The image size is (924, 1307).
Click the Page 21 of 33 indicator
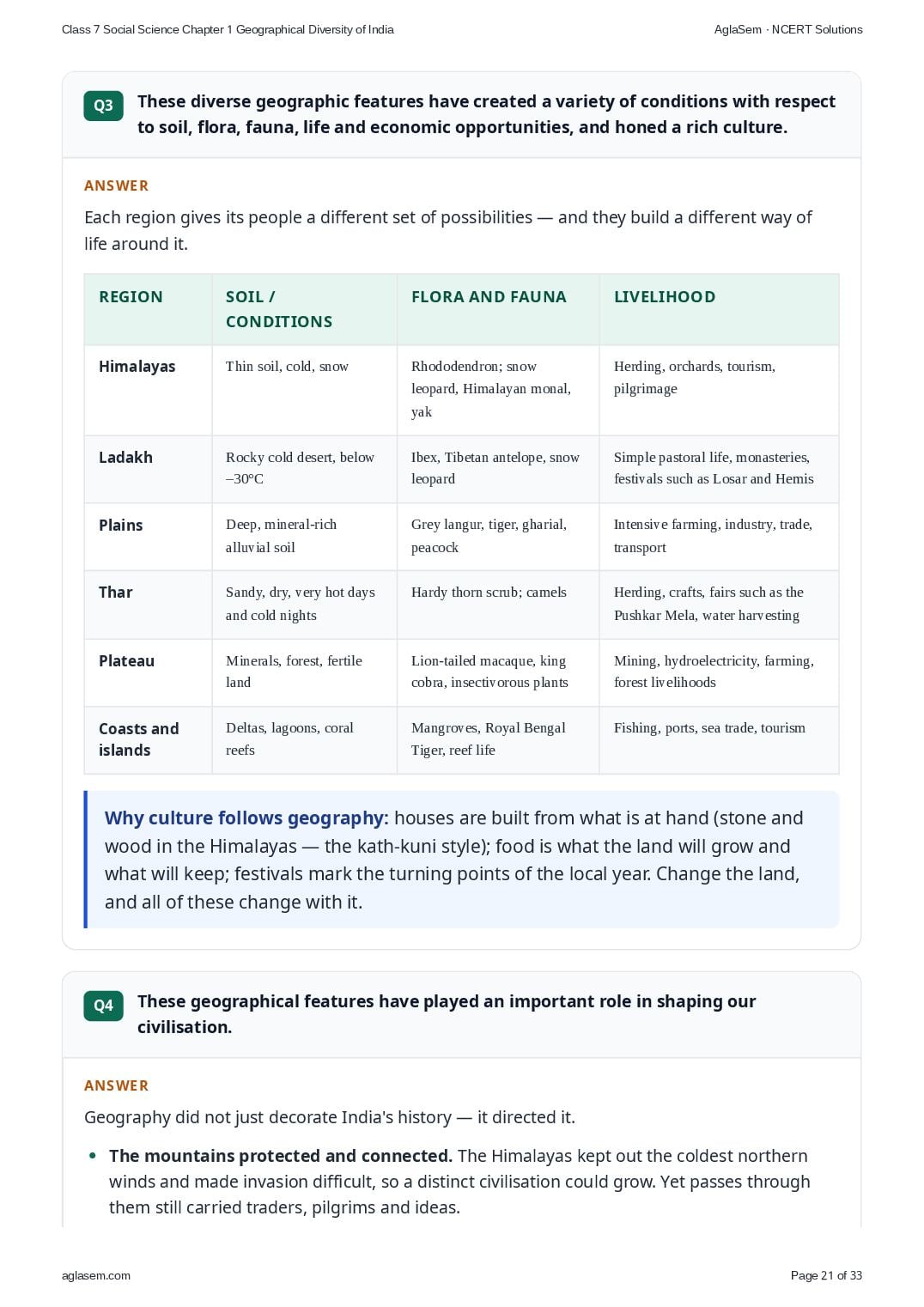point(826,1275)
